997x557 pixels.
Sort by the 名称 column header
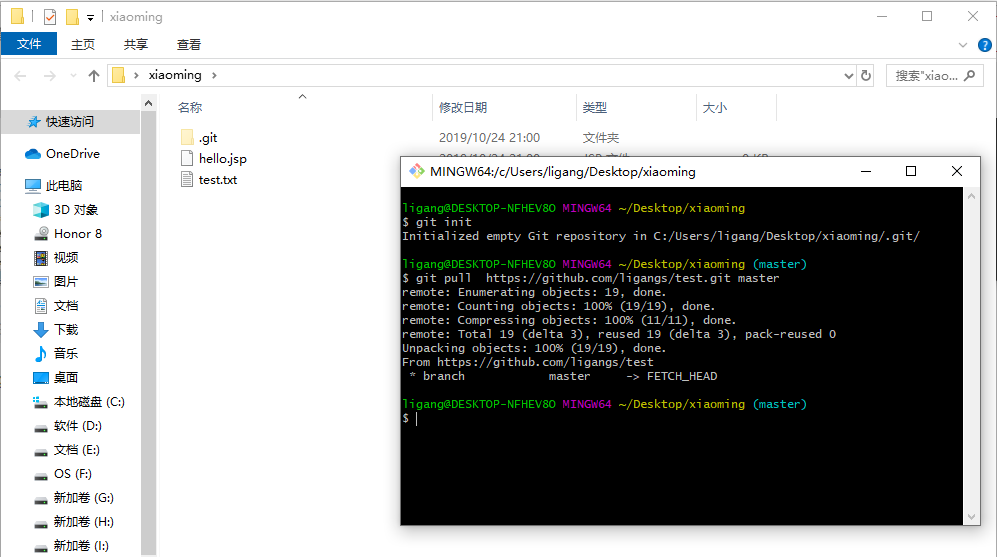[x=190, y=107]
